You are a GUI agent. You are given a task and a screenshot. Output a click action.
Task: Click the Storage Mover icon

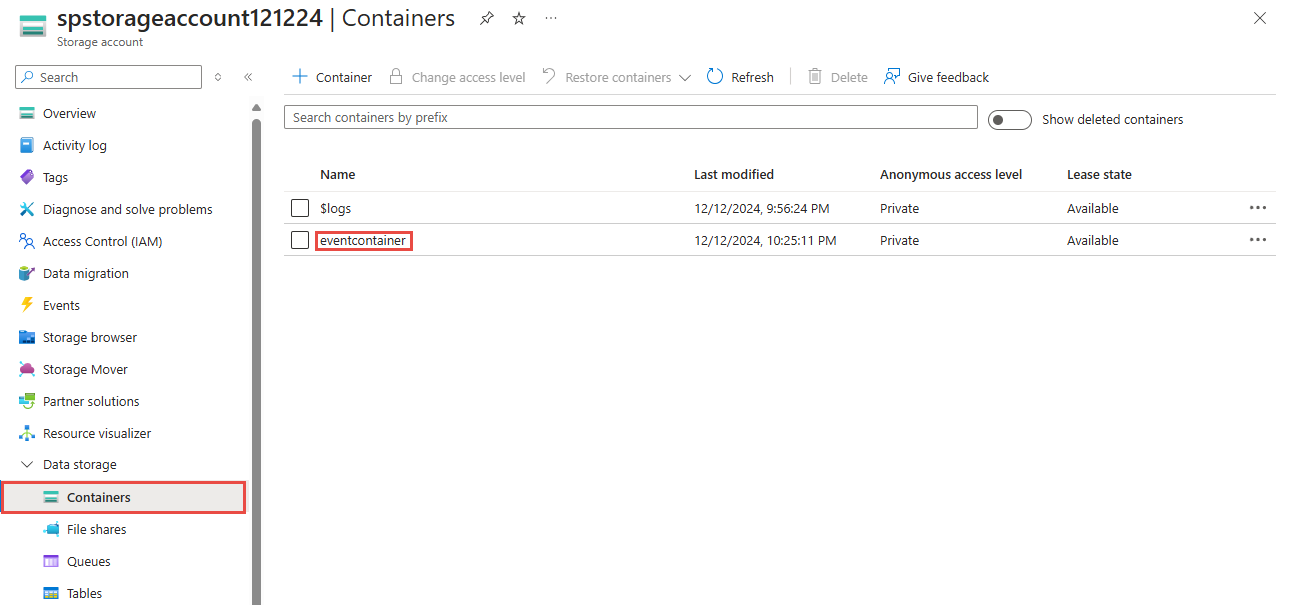pos(27,369)
